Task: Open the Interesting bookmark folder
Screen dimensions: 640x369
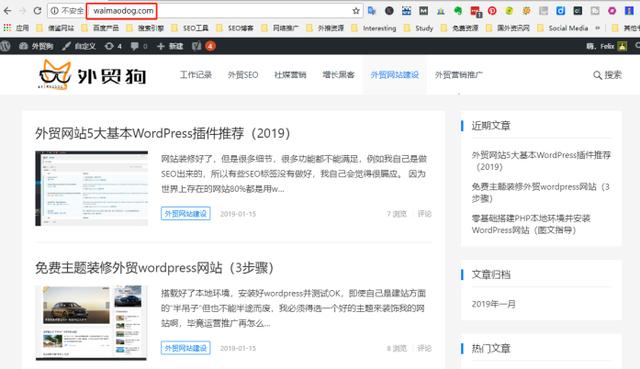Action: (373, 28)
